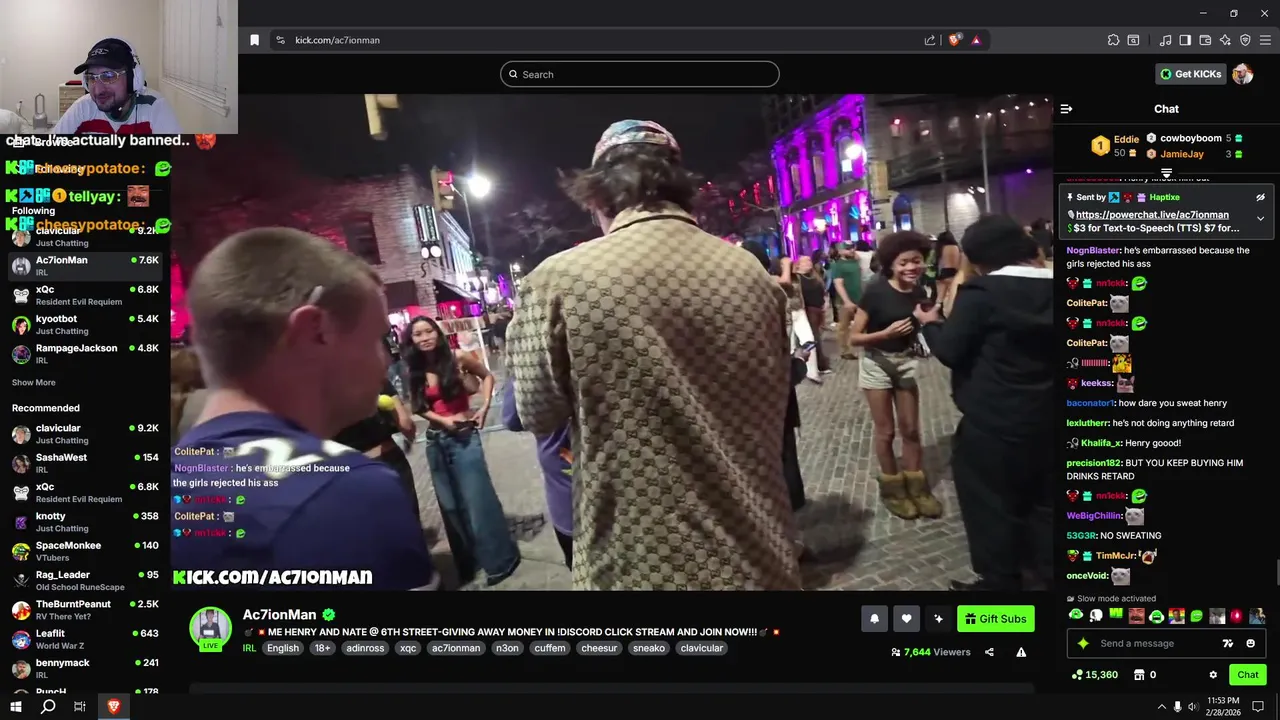Open recommended channel SpaceMonkee

point(85,551)
